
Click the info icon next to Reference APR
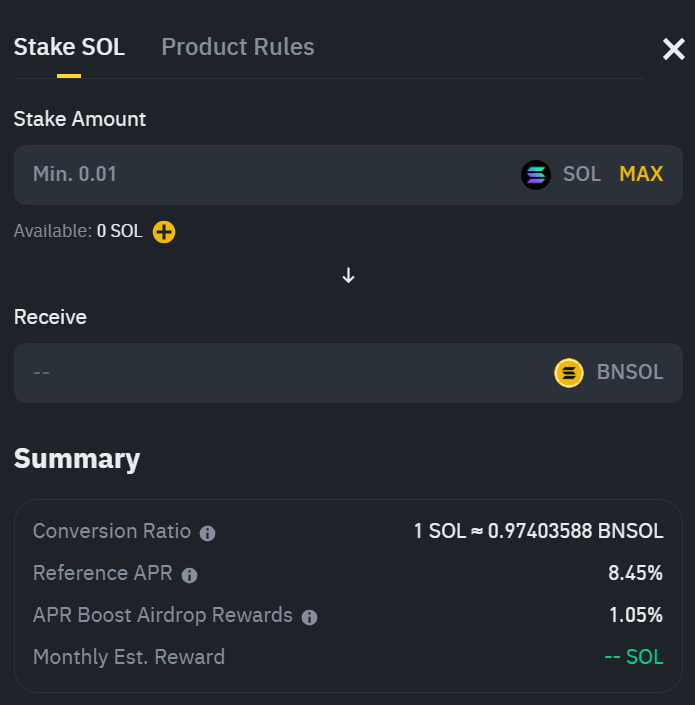coord(189,575)
